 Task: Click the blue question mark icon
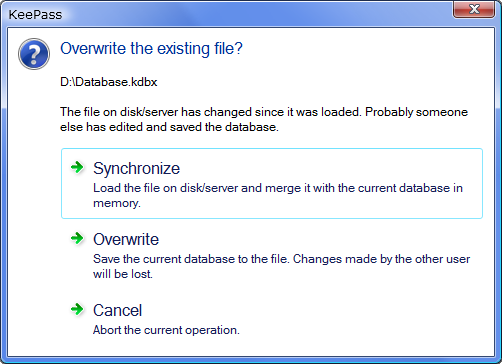(34, 54)
